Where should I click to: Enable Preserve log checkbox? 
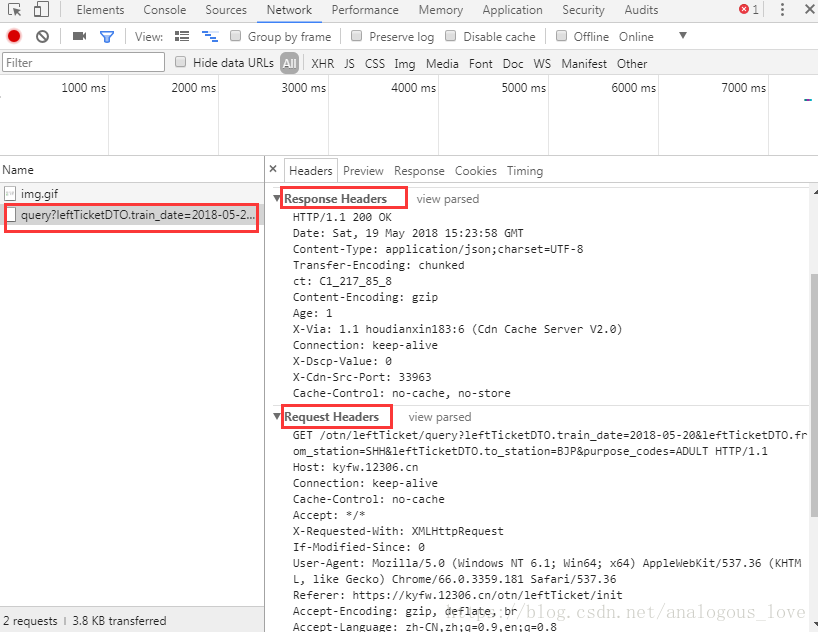click(x=356, y=35)
